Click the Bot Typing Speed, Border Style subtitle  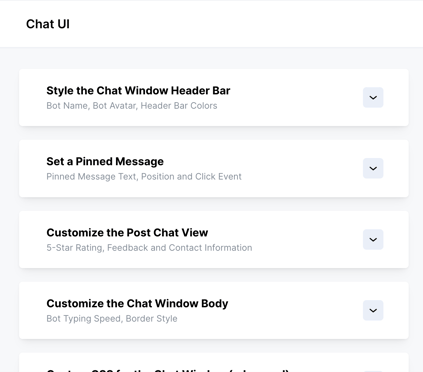(112, 319)
